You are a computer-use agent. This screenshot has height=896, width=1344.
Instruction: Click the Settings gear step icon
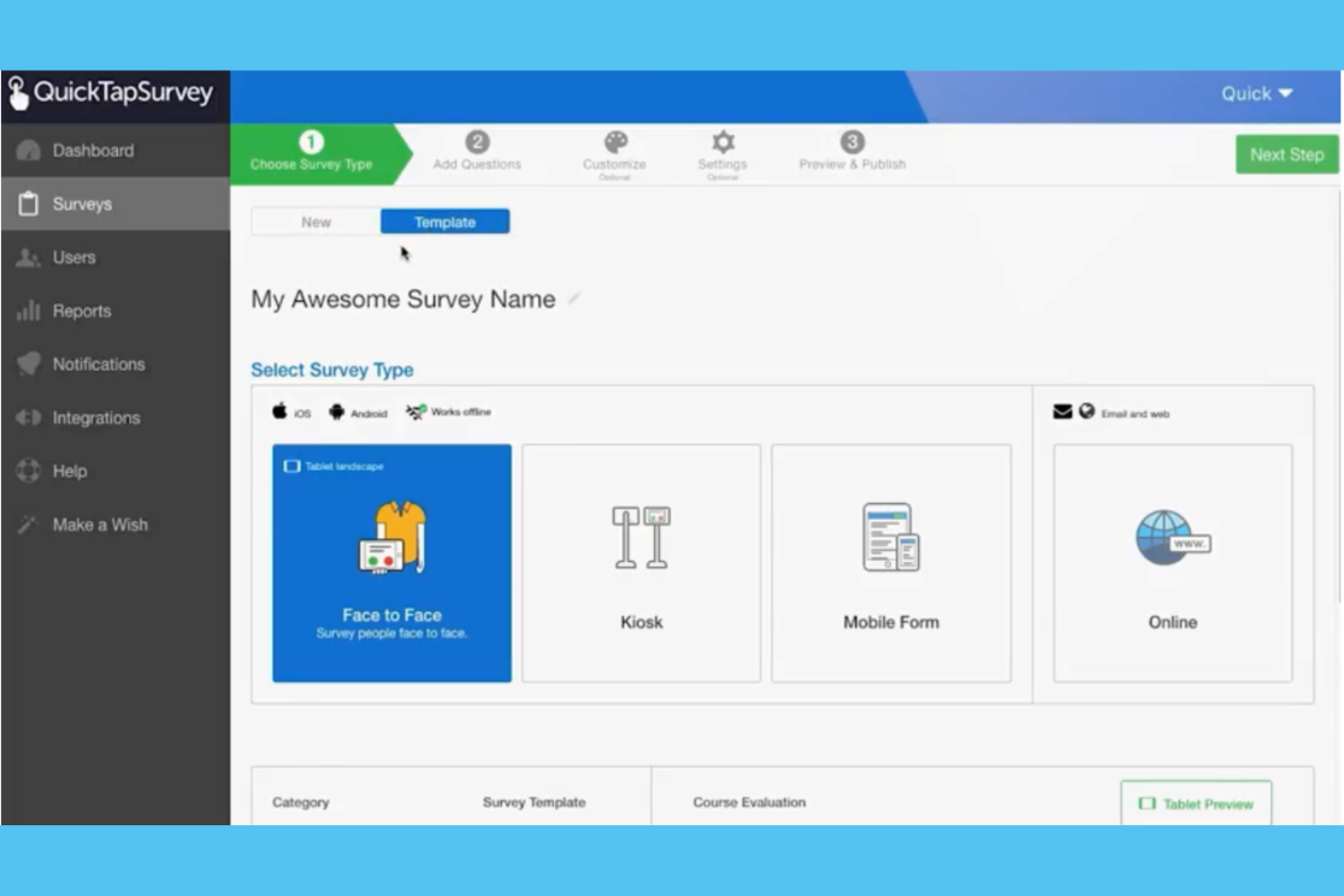pyautogui.click(x=723, y=142)
